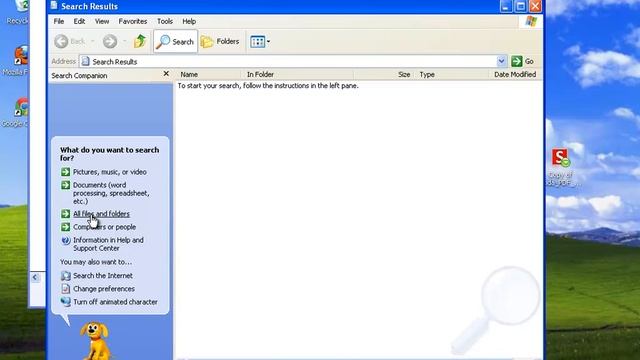Click the help question mark icon

coord(65,240)
